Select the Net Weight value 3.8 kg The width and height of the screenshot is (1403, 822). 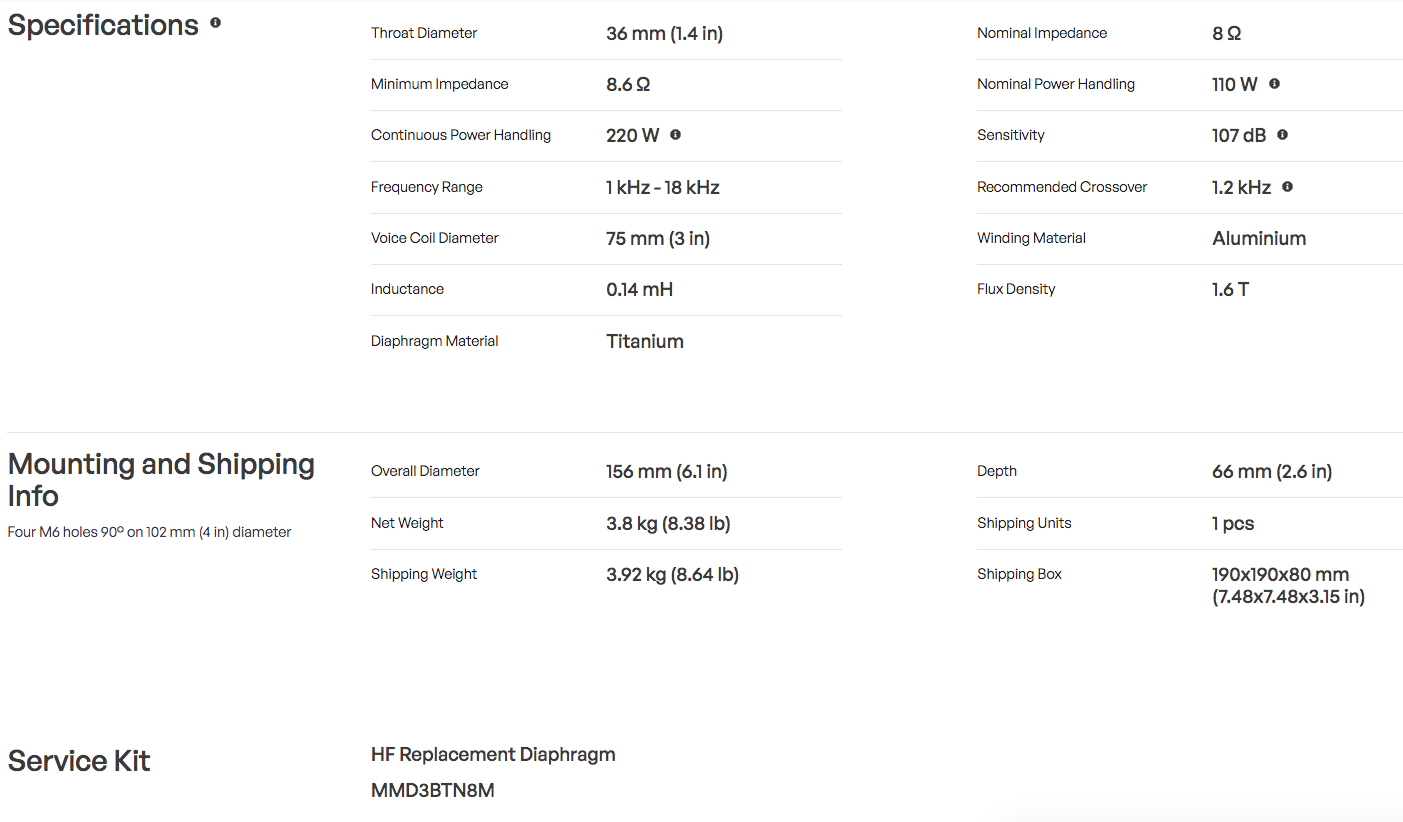tap(668, 523)
